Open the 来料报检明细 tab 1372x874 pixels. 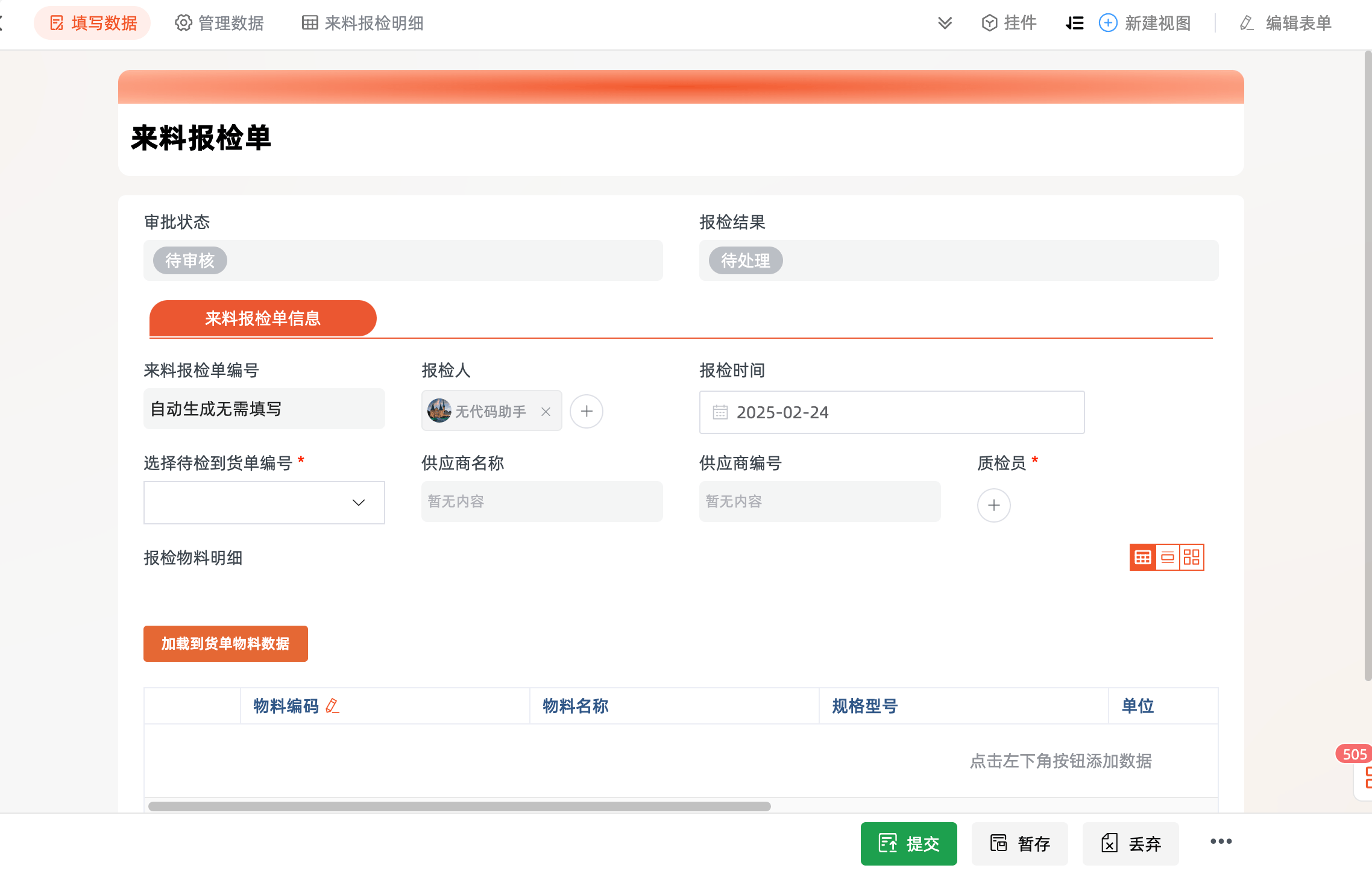point(363,23)
